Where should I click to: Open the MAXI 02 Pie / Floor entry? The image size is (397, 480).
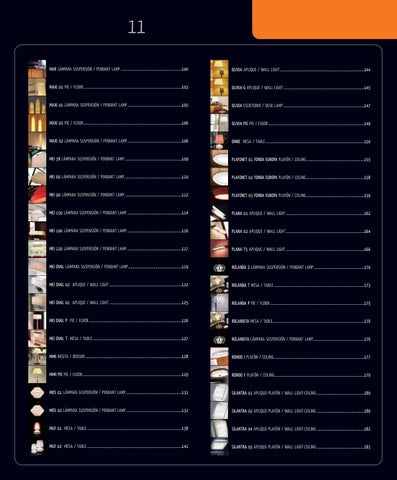pos(118,123)
